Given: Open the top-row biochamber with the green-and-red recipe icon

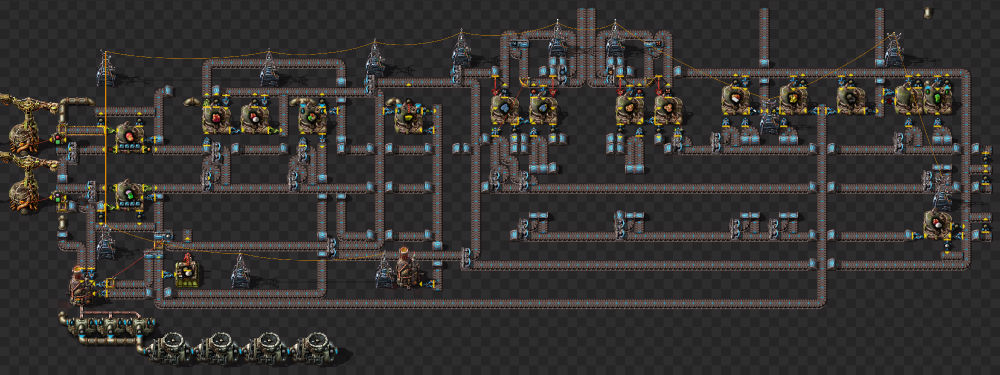Looking at the screenshot, I should (x=312, y=119).
